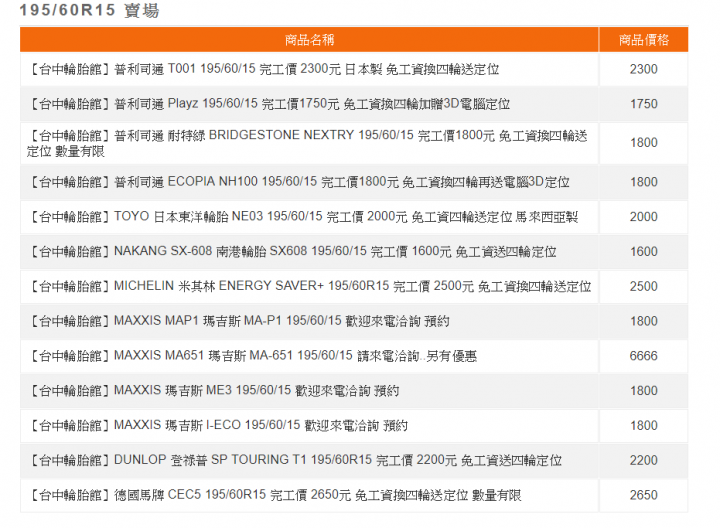Select the 2300 price cell
The image size is (720, 528).
click(644, 69)
